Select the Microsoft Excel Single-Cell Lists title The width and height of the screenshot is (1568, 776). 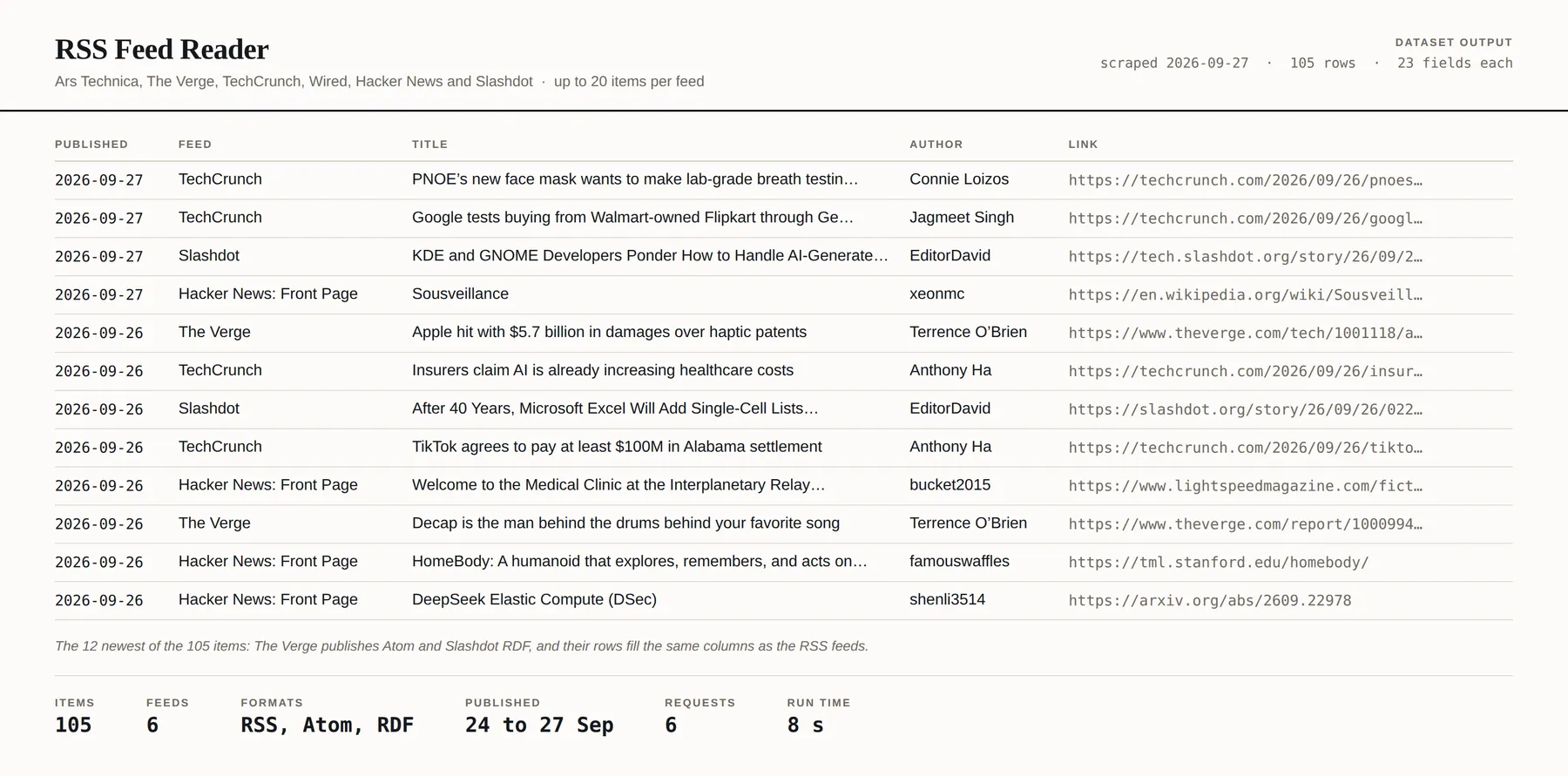(x=615, y=409)
